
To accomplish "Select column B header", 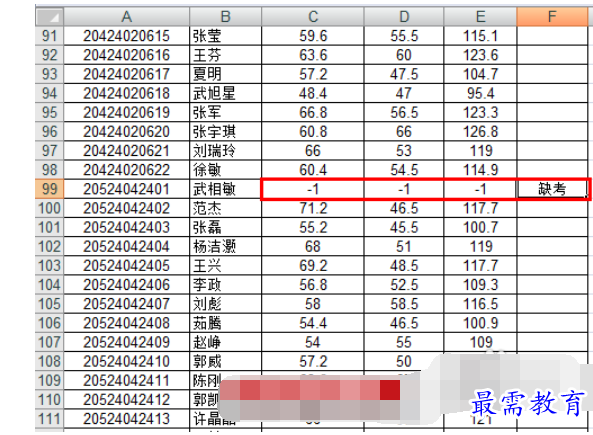I will pos(225,17).
